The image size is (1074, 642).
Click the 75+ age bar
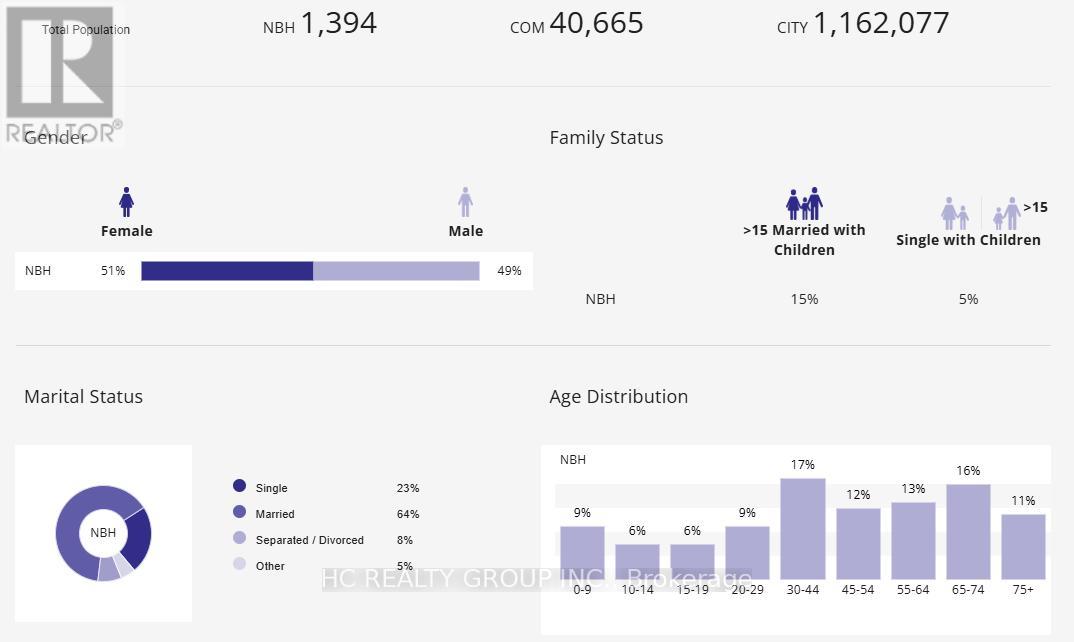click(1023, 547)
